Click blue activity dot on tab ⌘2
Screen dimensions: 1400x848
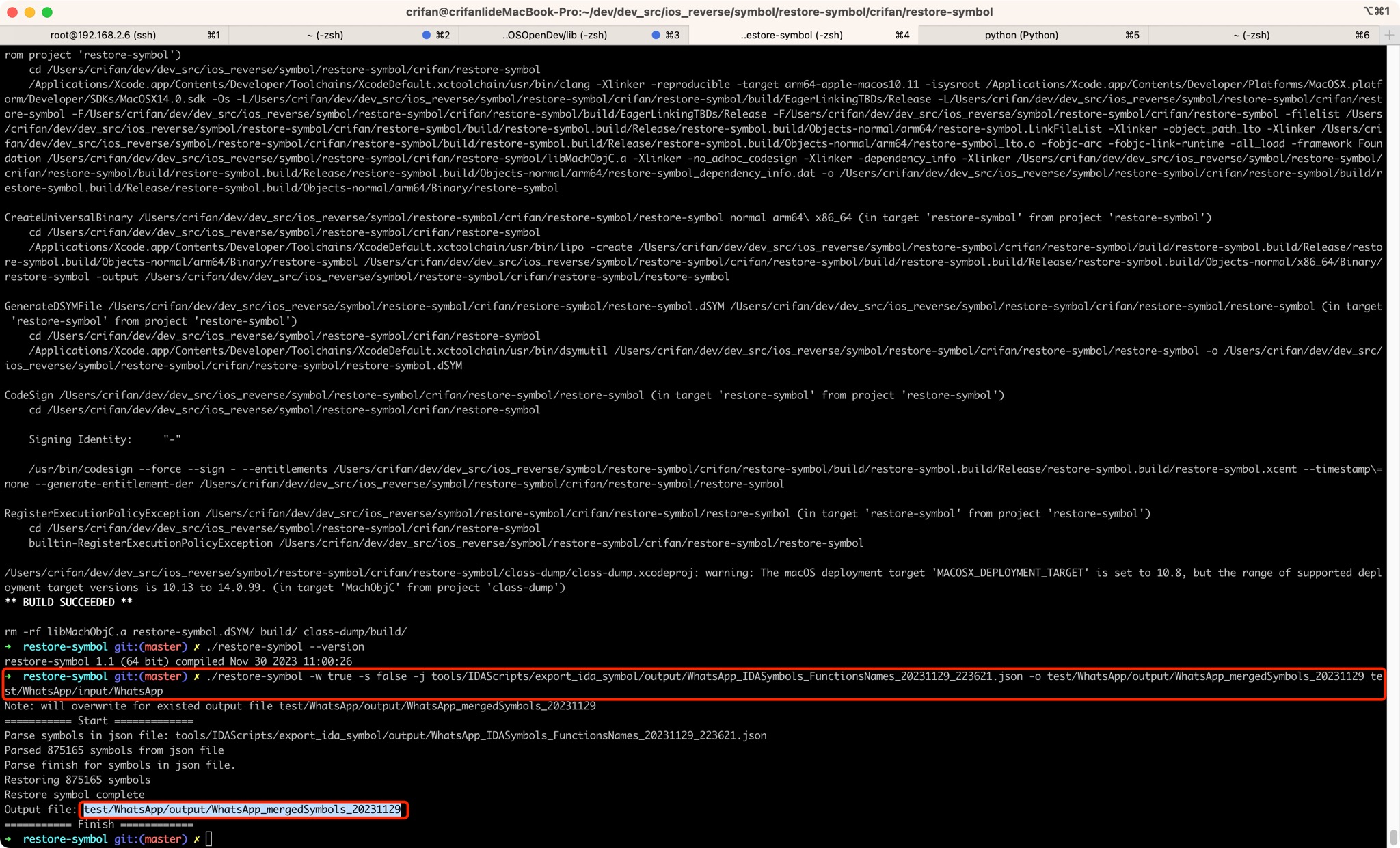tap(427, 35)
